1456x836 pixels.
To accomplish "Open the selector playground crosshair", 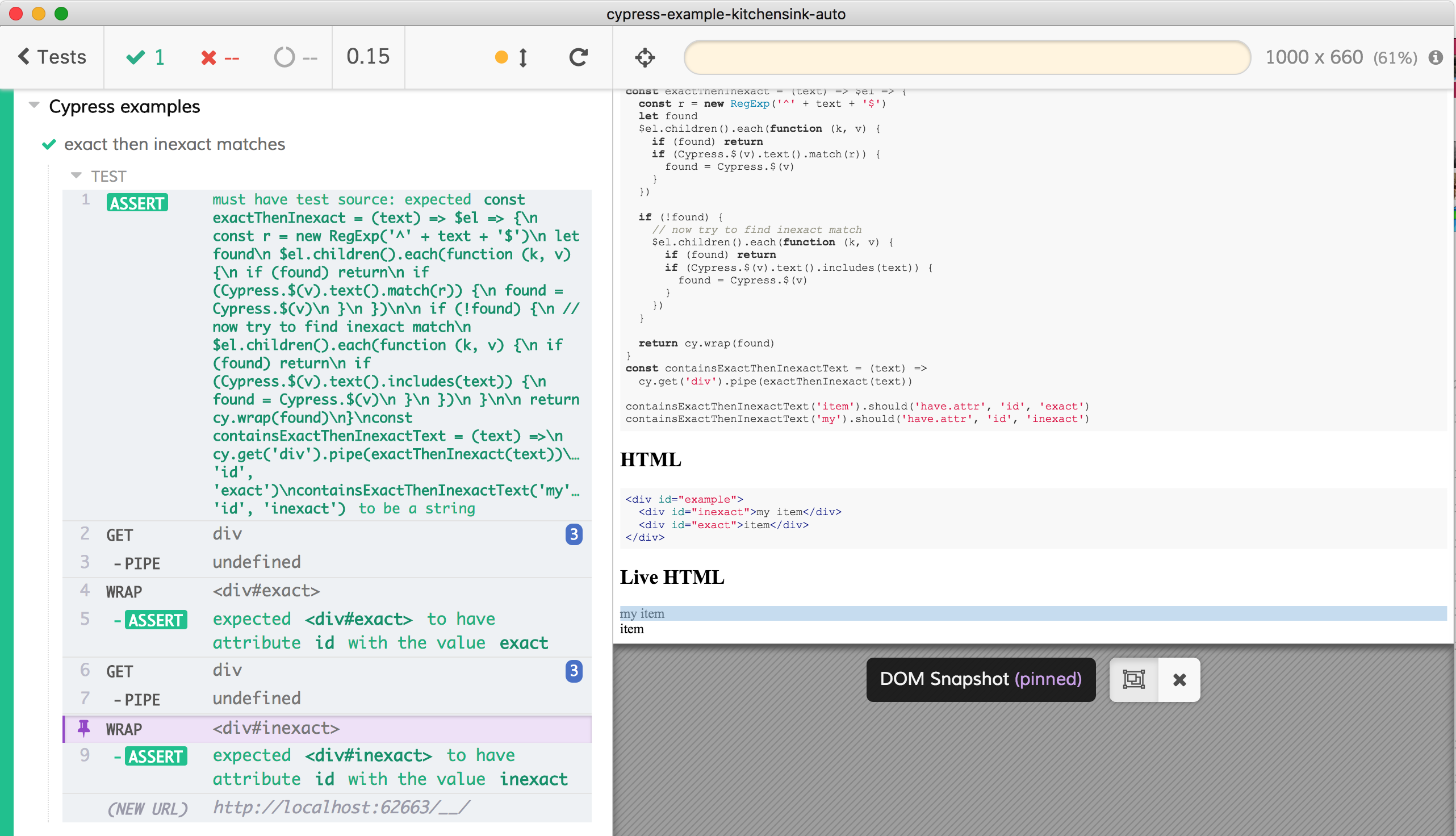I will pos(645,57).
